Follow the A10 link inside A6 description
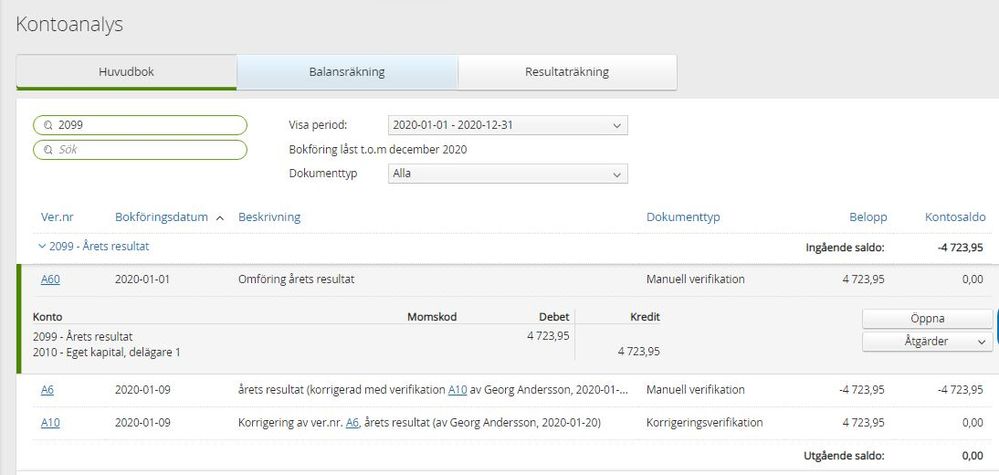This screenshot has width=999, height=475. click(x=457, y=390)
